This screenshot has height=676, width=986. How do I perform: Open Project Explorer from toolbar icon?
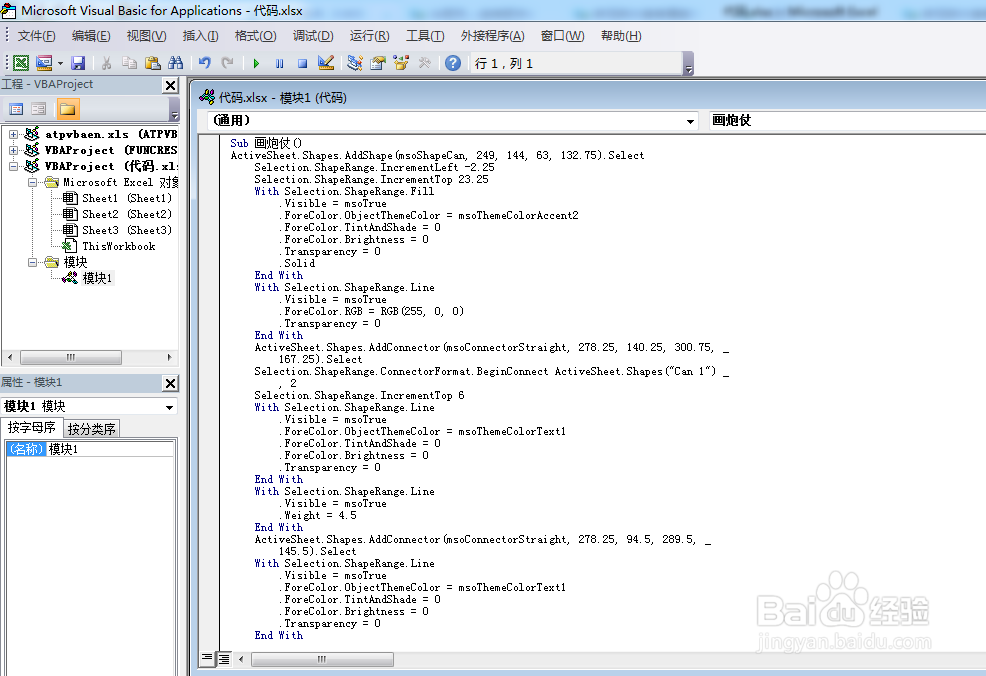(x=355, y=63)
